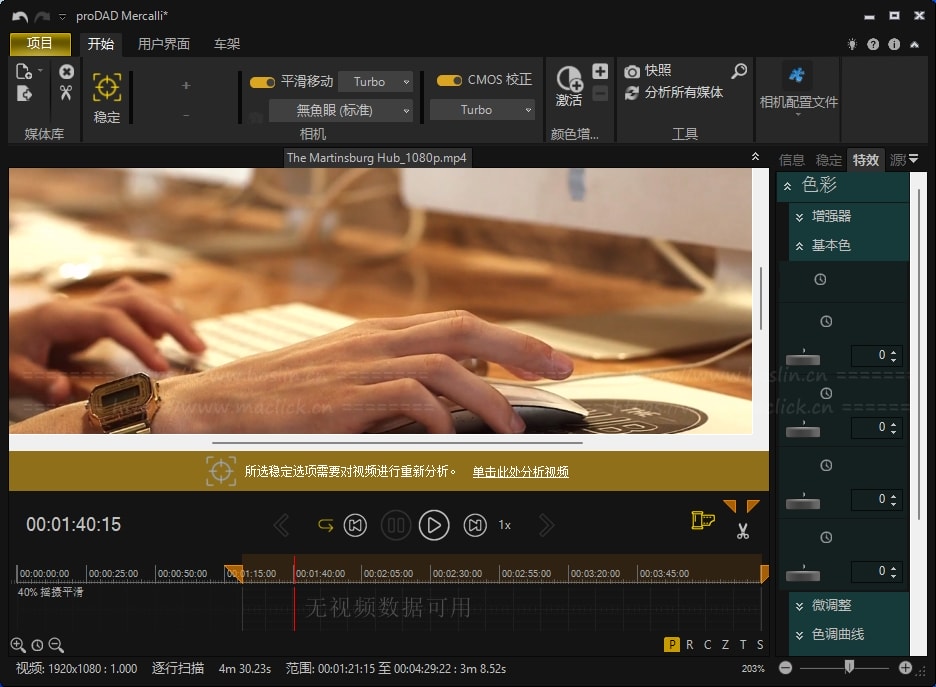The height and width of the screenshot is (687, 936).
Task: Collapse the 色彩 section
Action: click(787, 186)
